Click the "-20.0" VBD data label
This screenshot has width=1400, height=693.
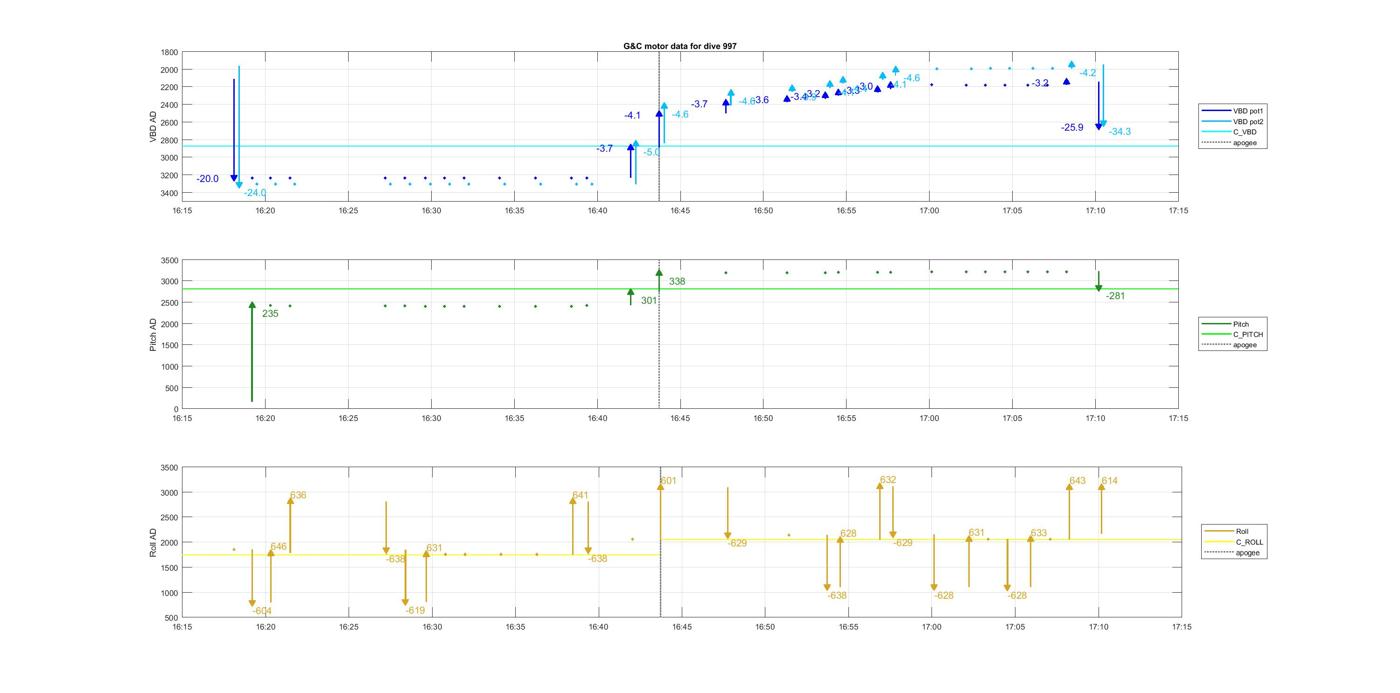pyautogui.click(x=207, y=179)
